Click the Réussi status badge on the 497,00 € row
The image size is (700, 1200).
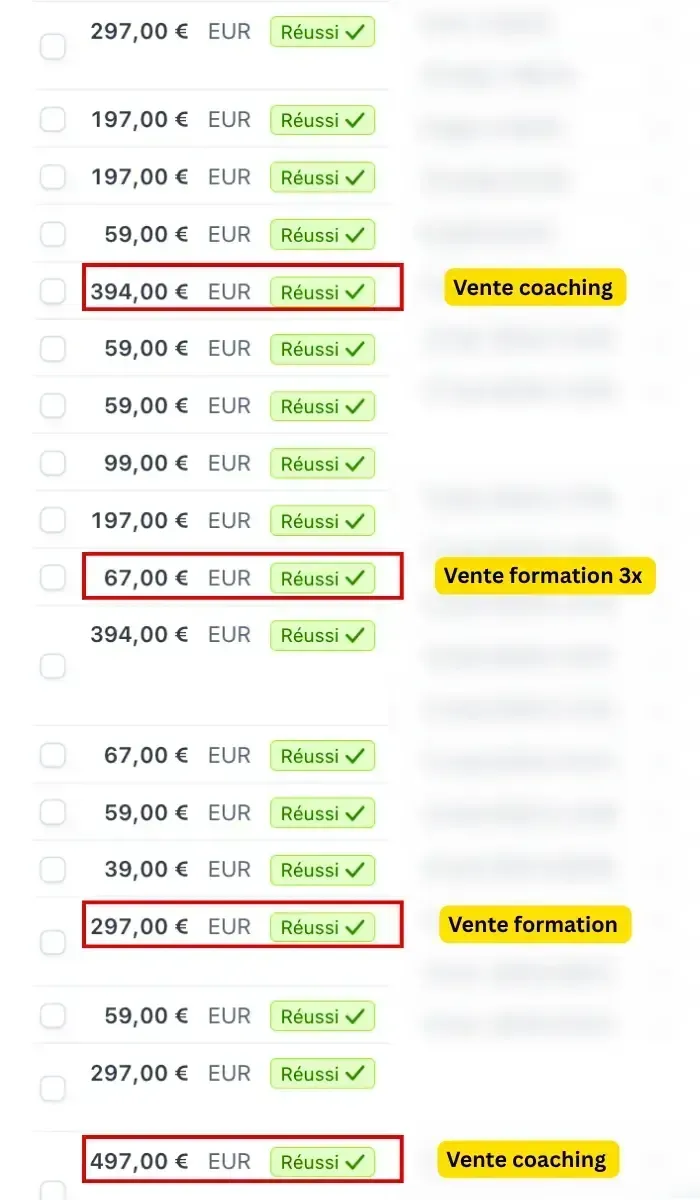tap(322, 1162)
